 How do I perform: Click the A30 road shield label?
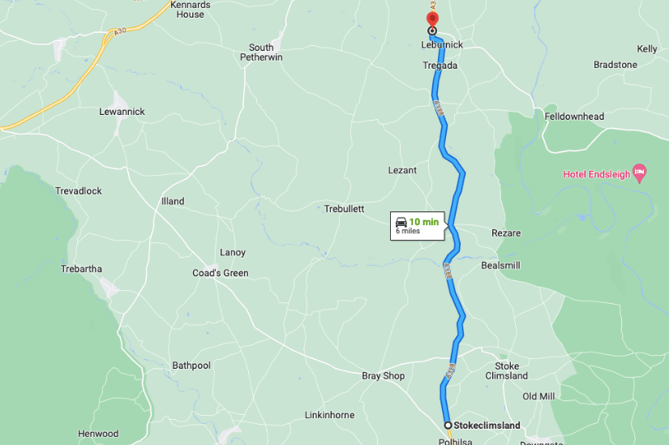point(120,31)
